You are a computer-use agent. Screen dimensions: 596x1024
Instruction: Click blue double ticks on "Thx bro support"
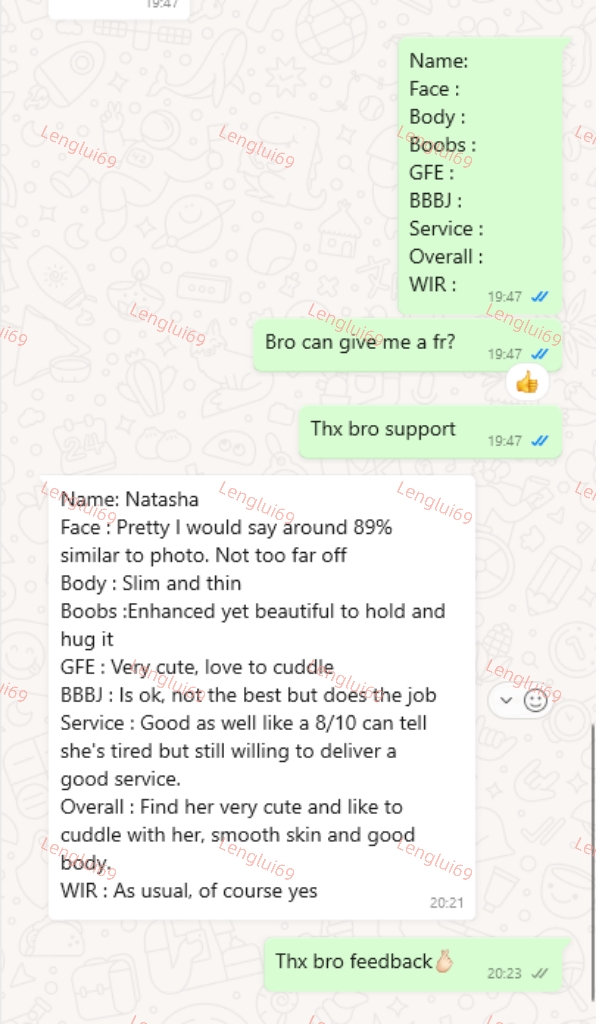tap(540, 441)
